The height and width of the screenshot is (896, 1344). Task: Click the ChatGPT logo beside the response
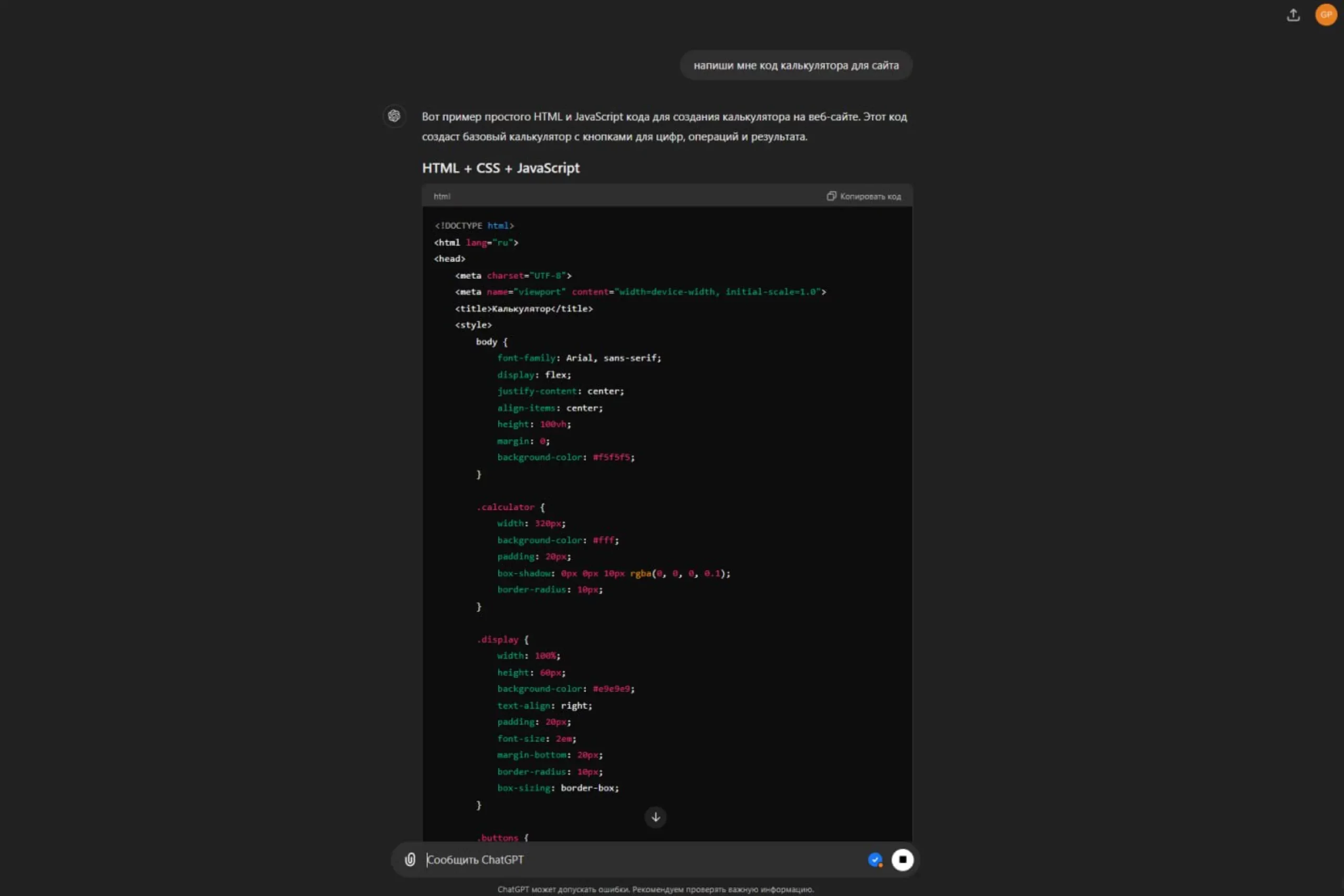(394, 116)
